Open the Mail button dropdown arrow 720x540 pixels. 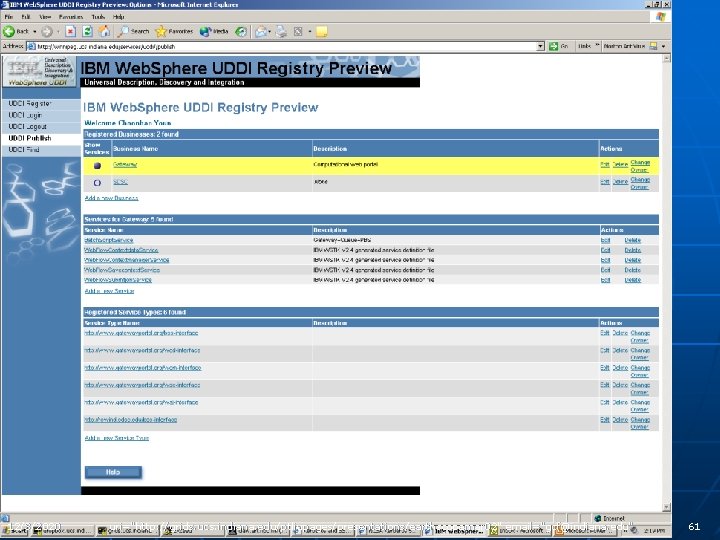tap(270, 32)
